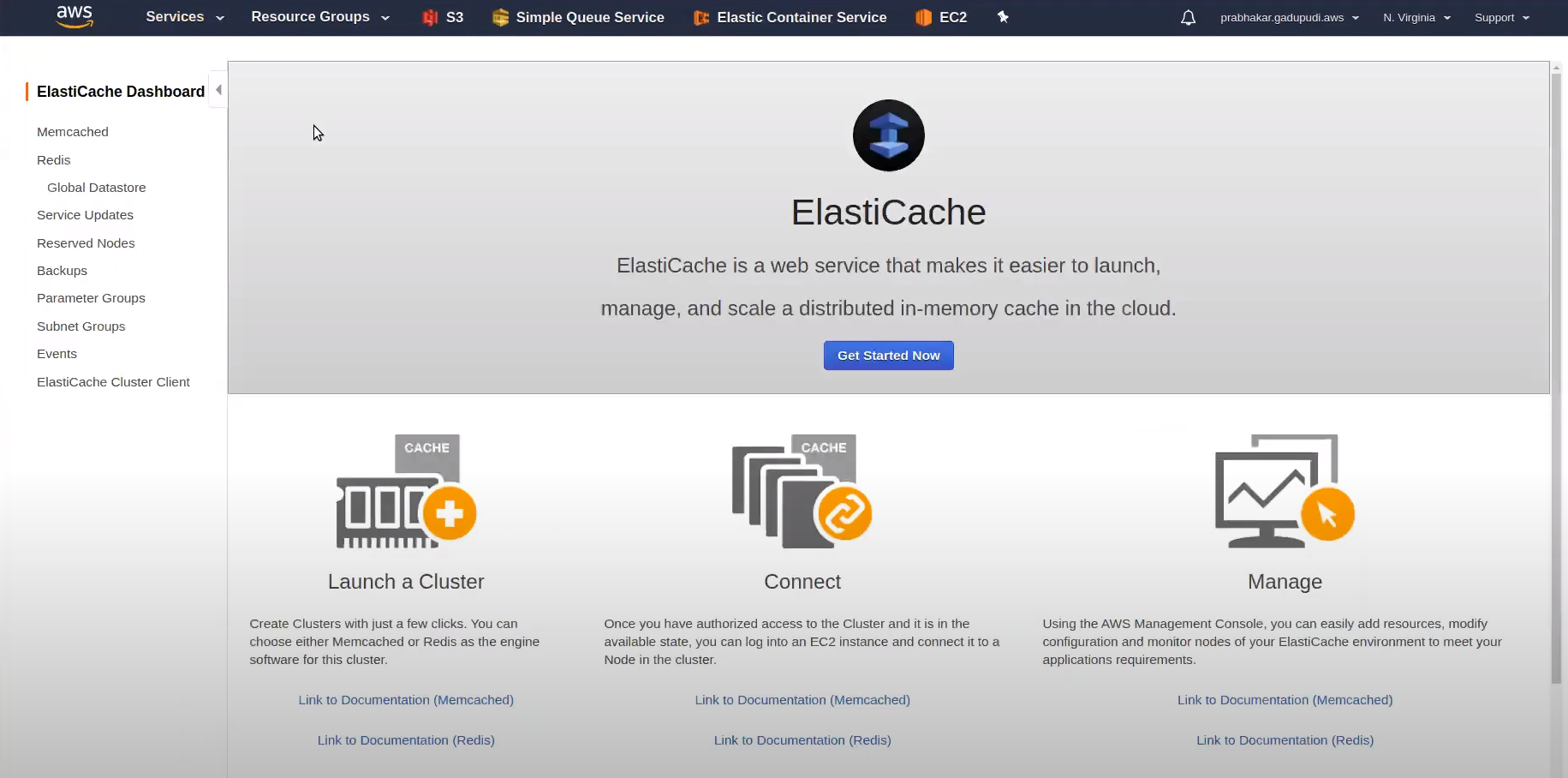Viewport: 1568px width, 778px height.
Task: Open Service Updates in the sidebar
Action: 85,215
